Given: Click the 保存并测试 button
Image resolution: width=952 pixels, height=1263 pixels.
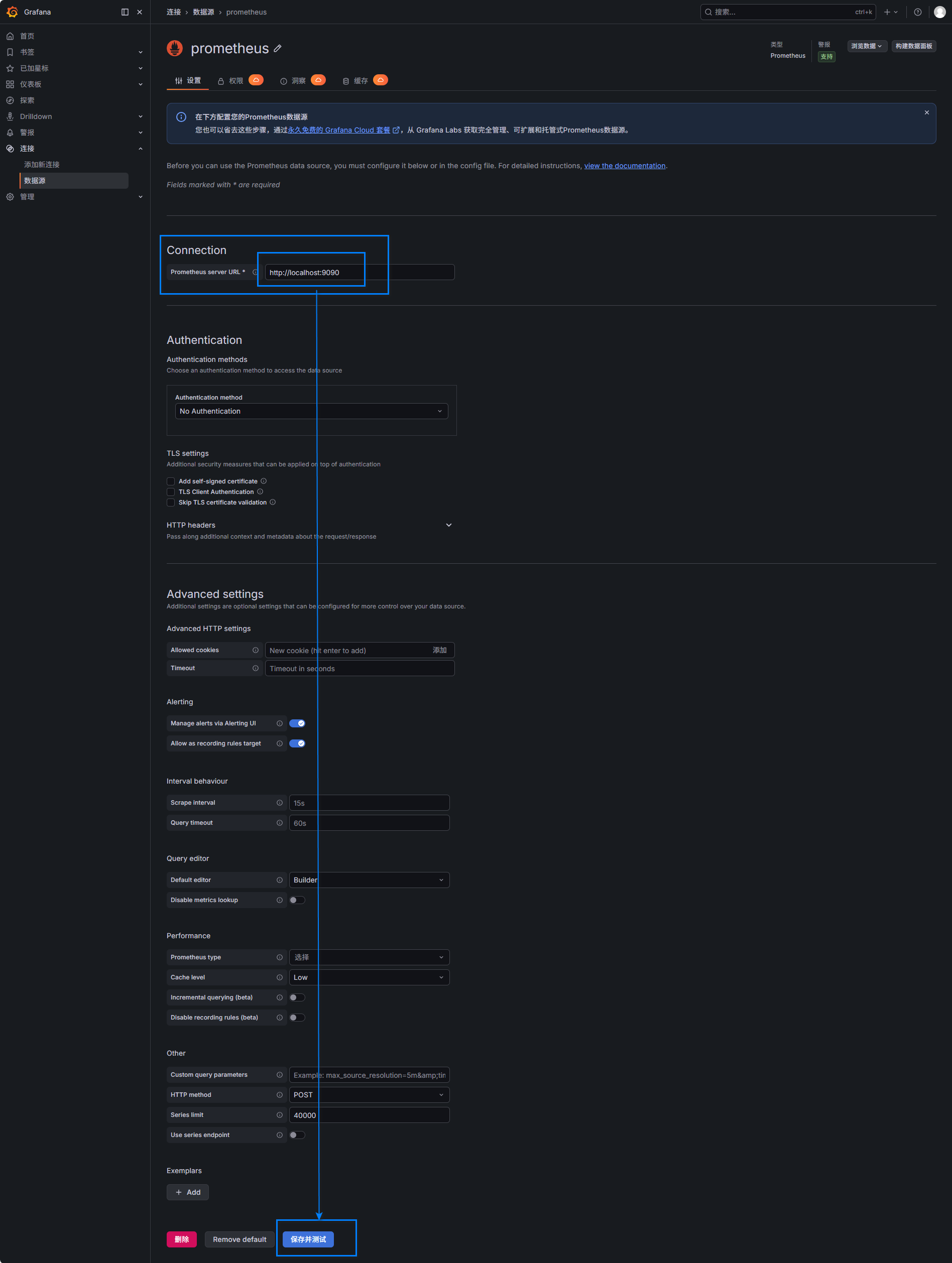Looking at the screenshot, I should click(x=308, y=1239).
